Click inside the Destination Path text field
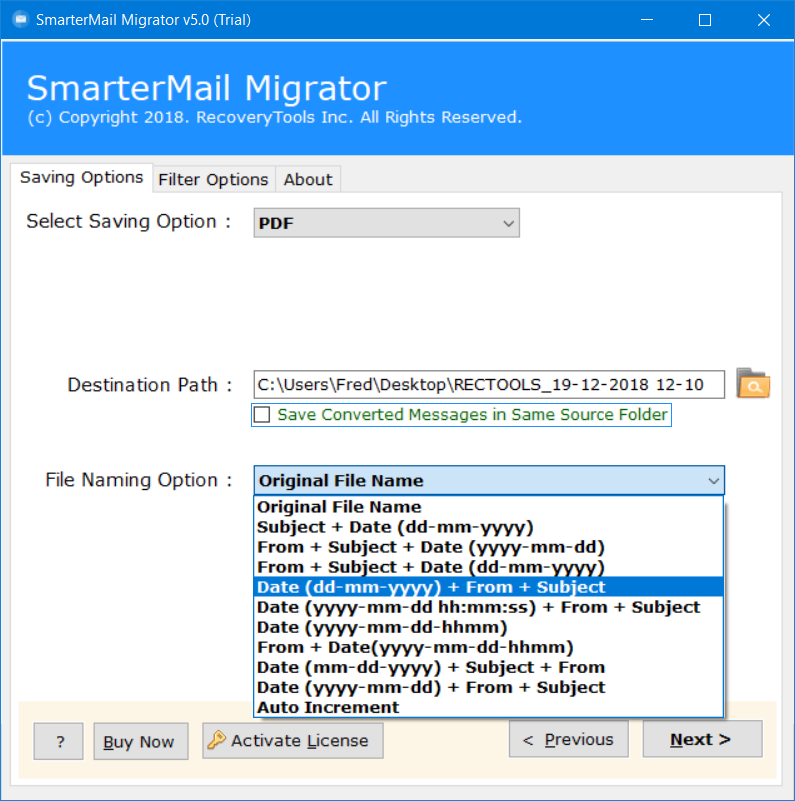Viewport: 795px width, 801px height. point(488,384)
